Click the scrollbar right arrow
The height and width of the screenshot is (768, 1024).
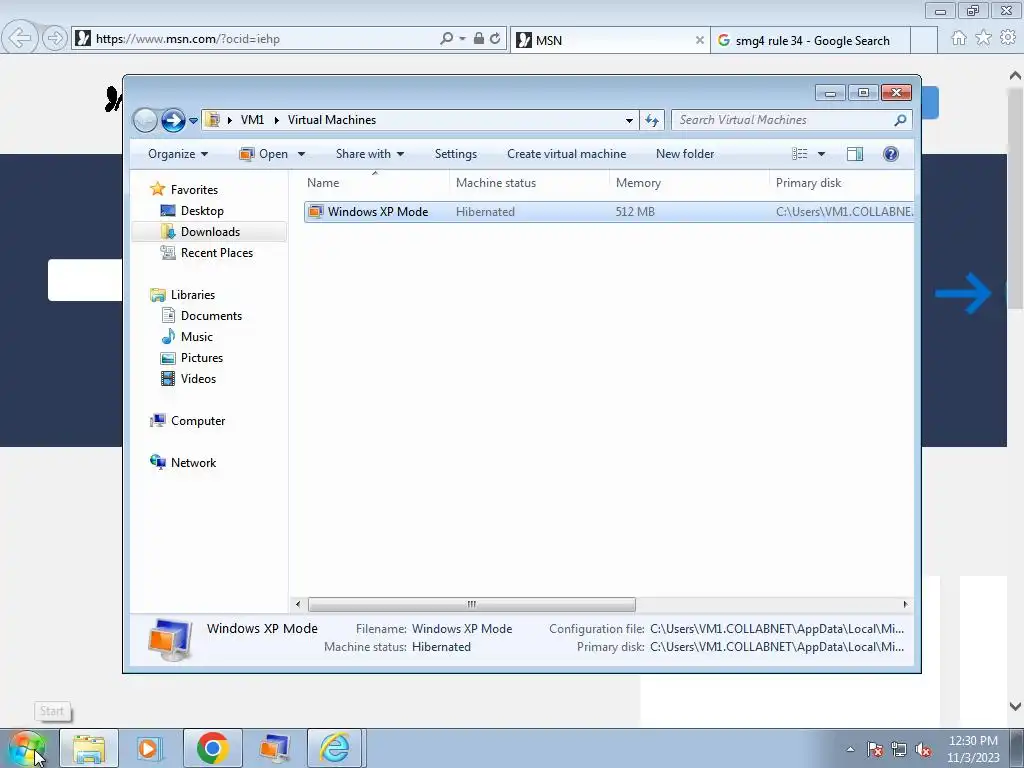905,604
